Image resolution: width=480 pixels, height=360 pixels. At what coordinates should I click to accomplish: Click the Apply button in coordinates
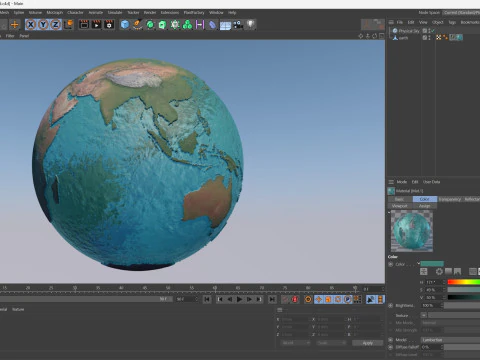tap(368, 343)
